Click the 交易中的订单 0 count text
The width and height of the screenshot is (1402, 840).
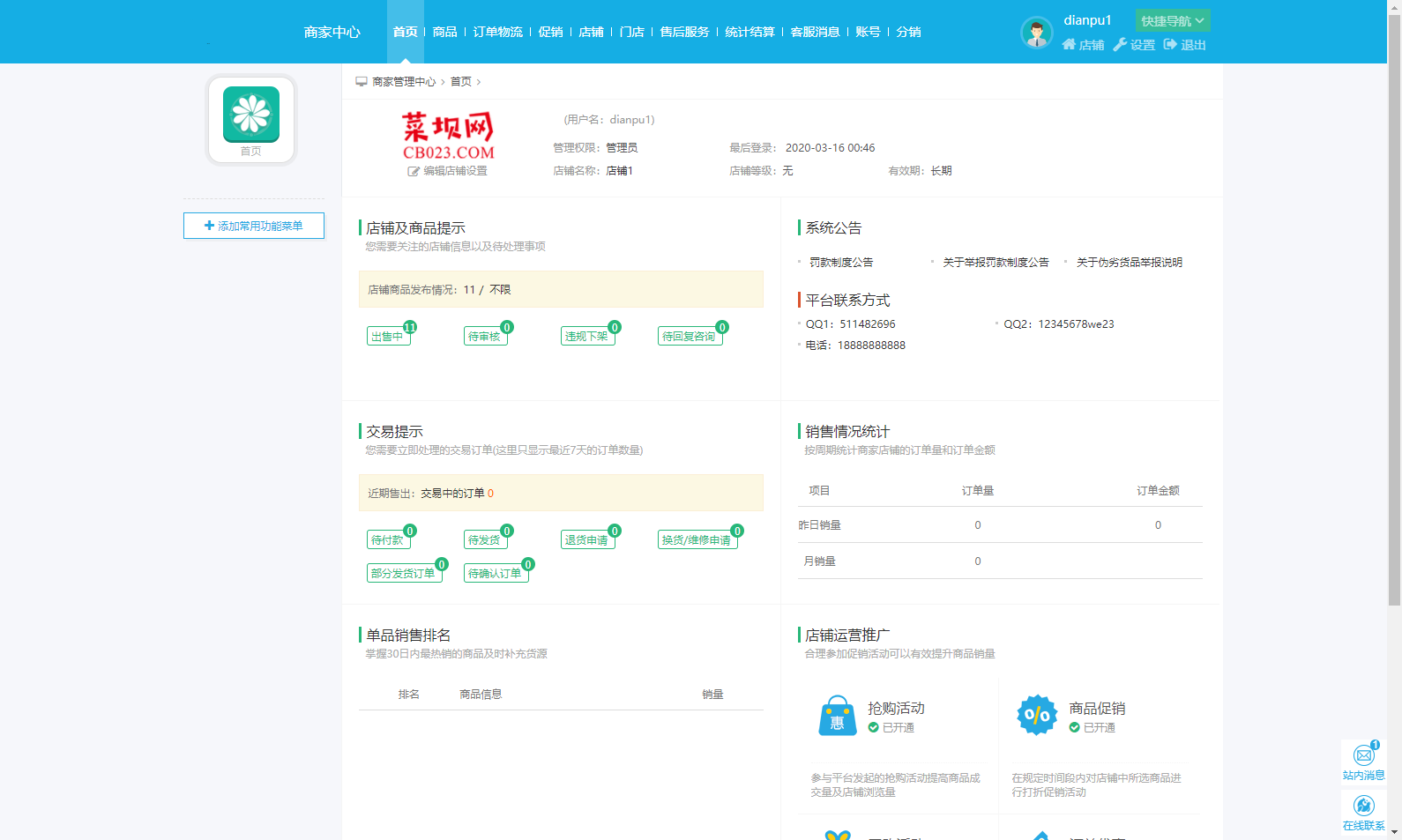click(457, 493)
